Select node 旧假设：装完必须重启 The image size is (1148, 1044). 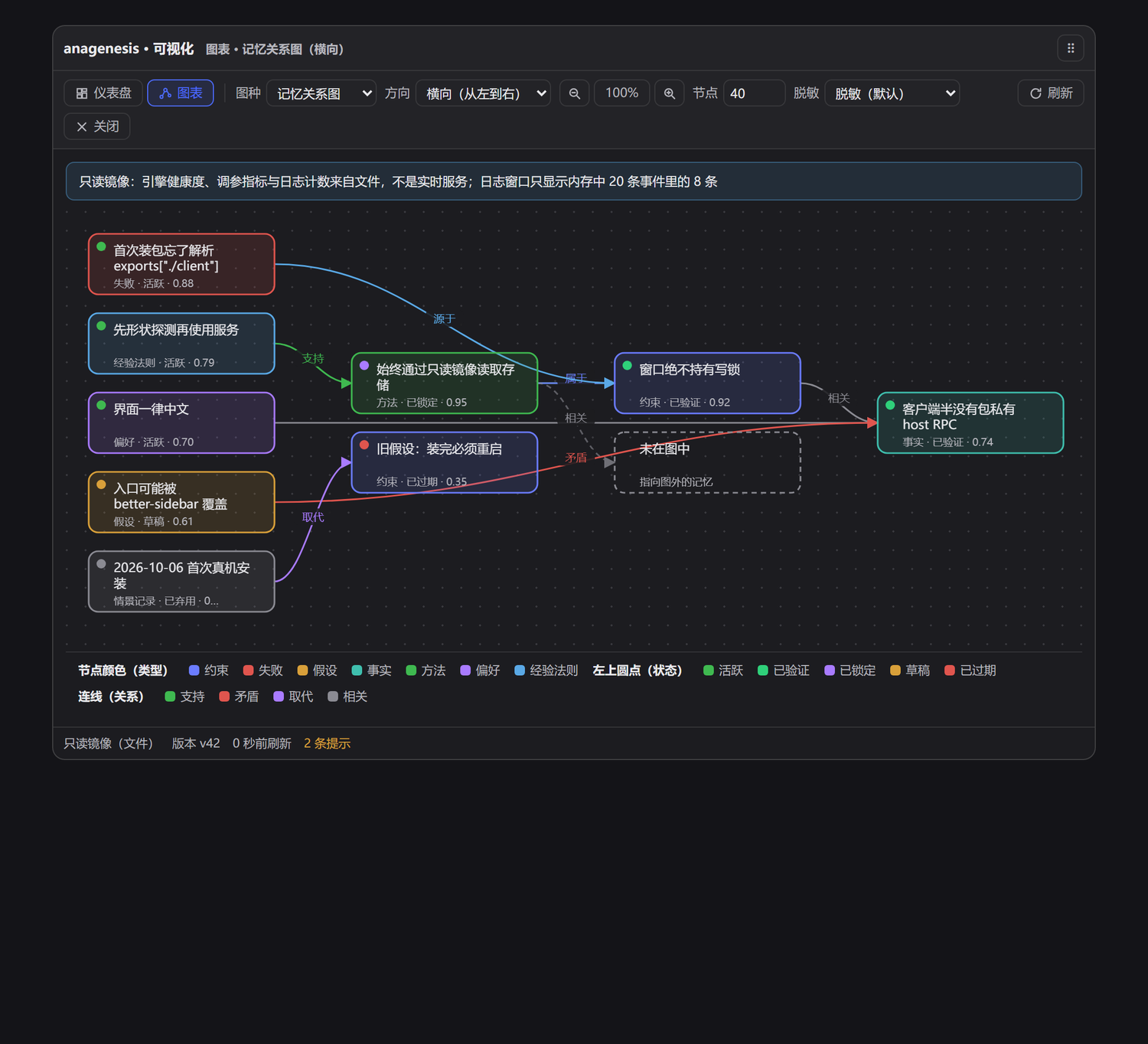445,462
